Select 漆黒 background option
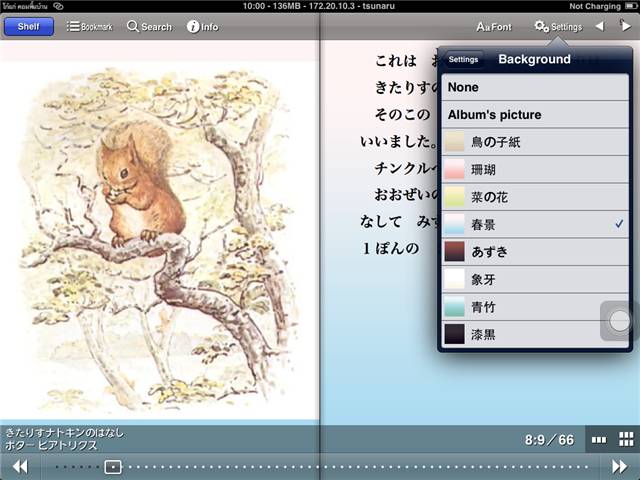 (535, 334)
